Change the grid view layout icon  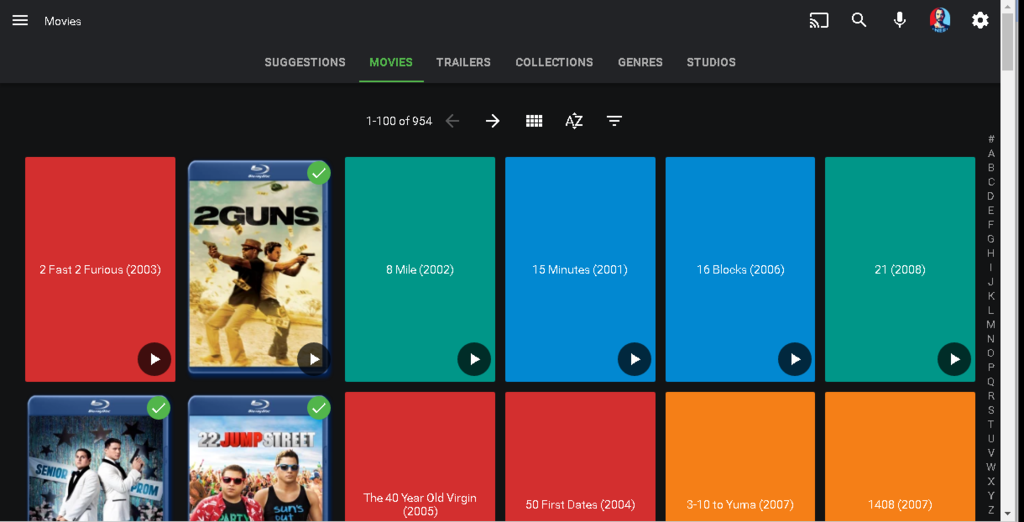click(534, 121)
